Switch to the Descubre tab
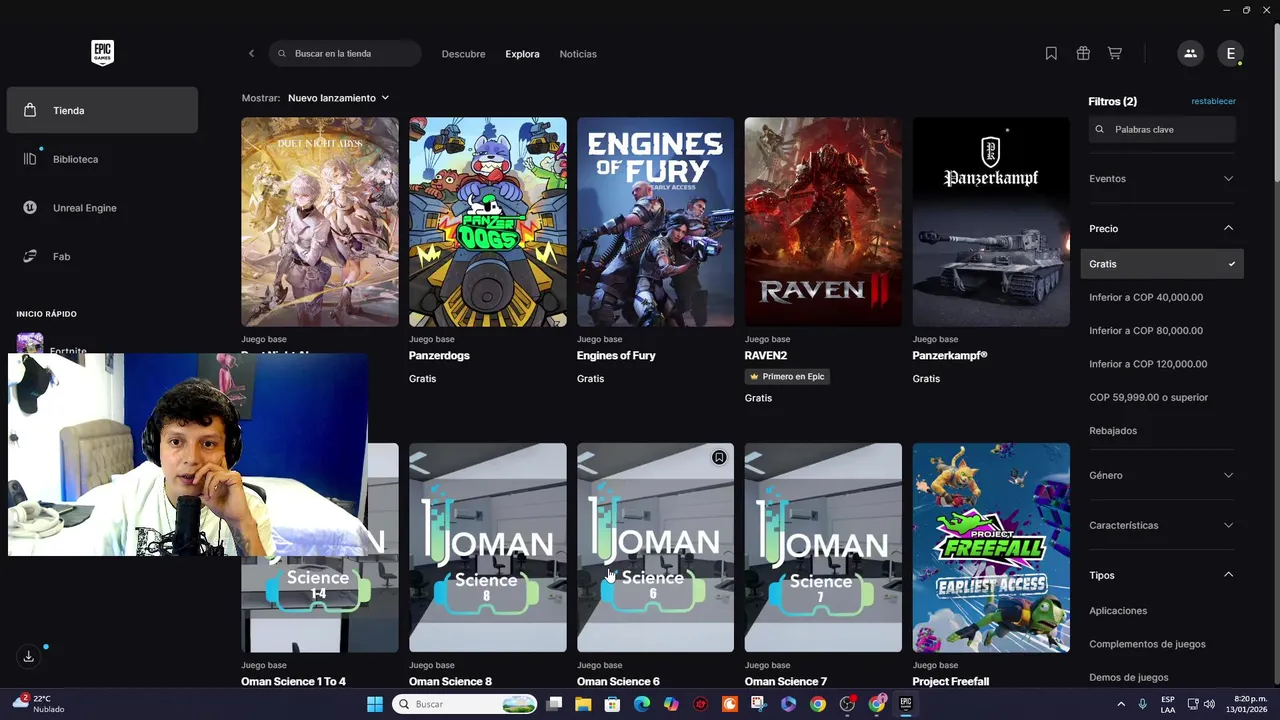Viewport: 1280px width, 720px height. pyautogui.click(x=463, y=54)
